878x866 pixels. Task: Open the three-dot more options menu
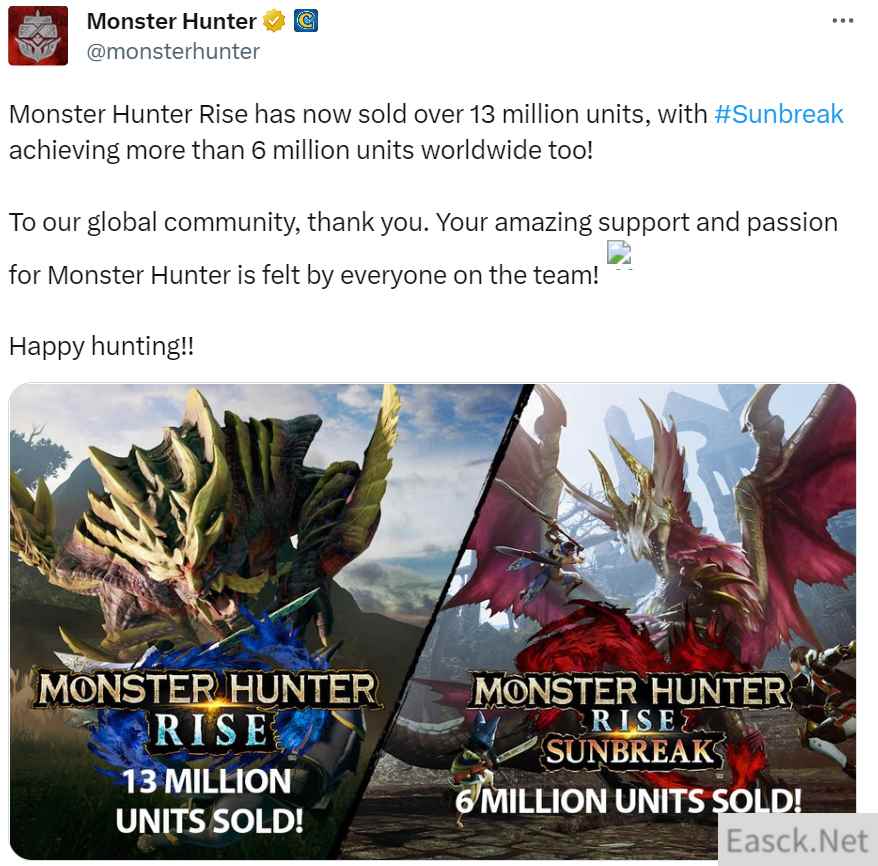842,21
